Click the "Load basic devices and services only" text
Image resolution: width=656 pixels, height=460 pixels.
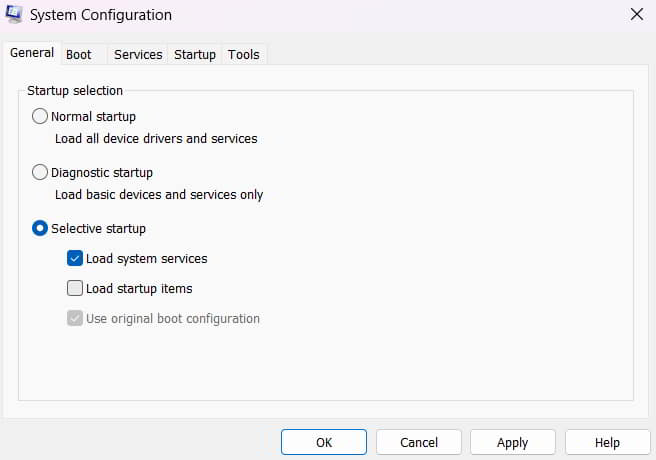pos(159,195)
